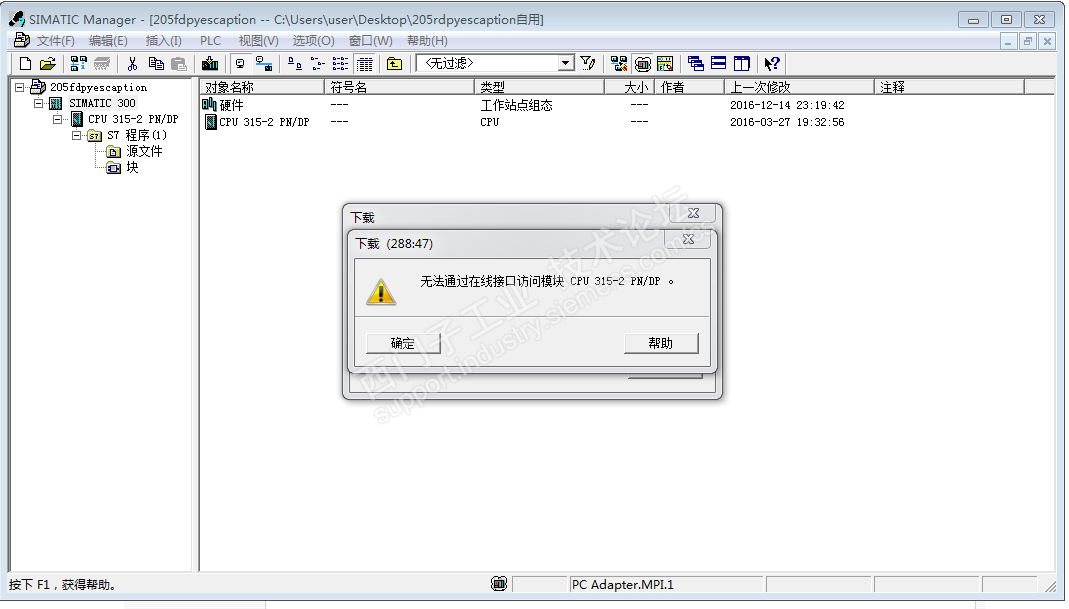
Task: Sort by the 注释 column header
Action: click(x=949, y=87)
